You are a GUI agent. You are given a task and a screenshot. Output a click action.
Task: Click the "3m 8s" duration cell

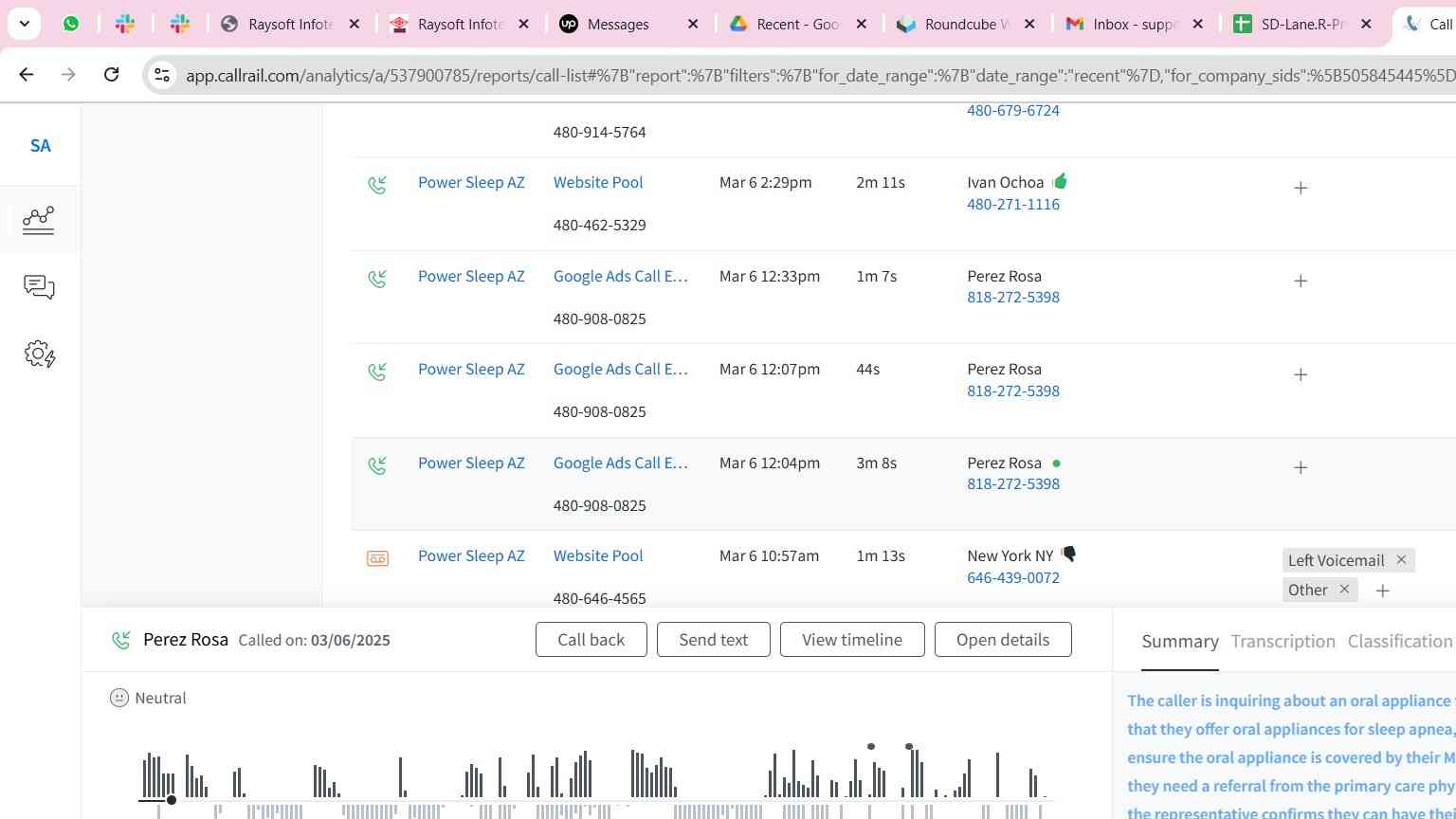click(877, 463)
